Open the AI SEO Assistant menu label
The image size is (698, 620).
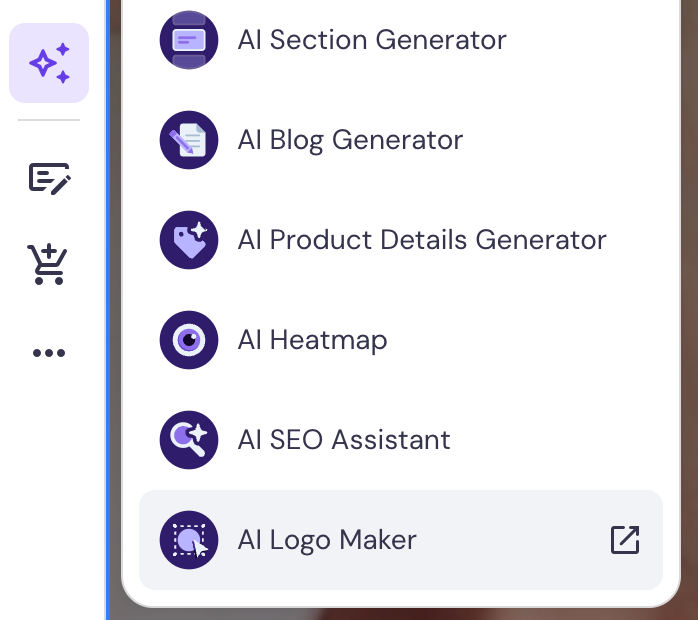(344, 440)
